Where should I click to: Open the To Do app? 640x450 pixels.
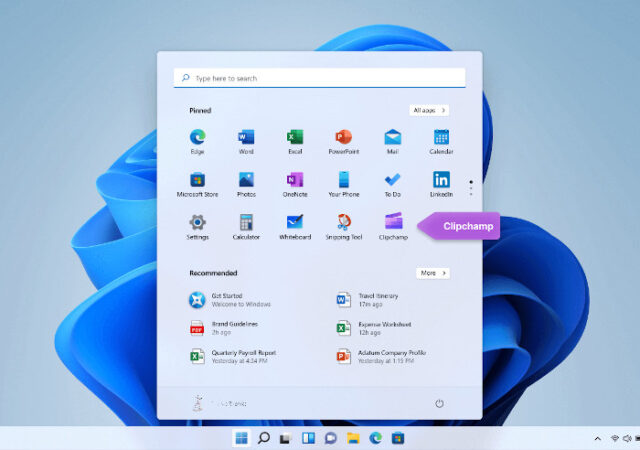[x=393, y=180]
